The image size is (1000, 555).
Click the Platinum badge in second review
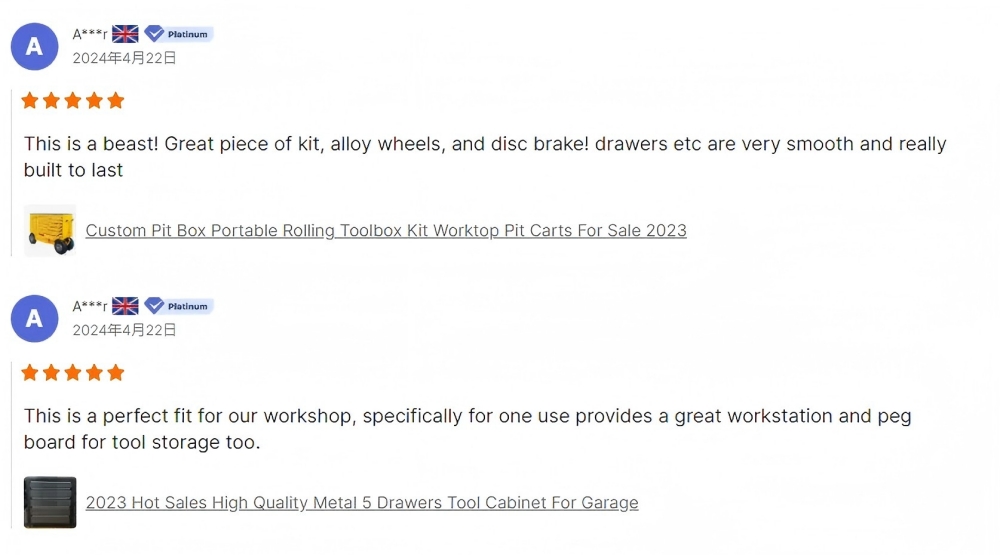click(179, 306)
